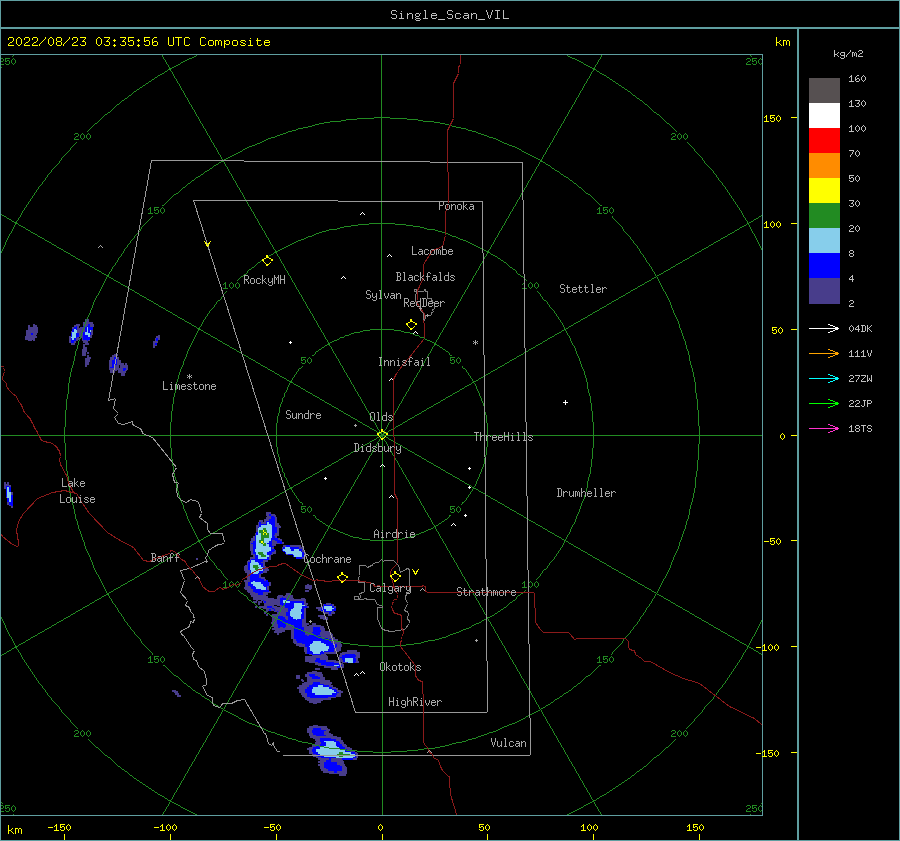
Task: Select yellow diamond marker next to Cochrane
Action: [343, 577]
